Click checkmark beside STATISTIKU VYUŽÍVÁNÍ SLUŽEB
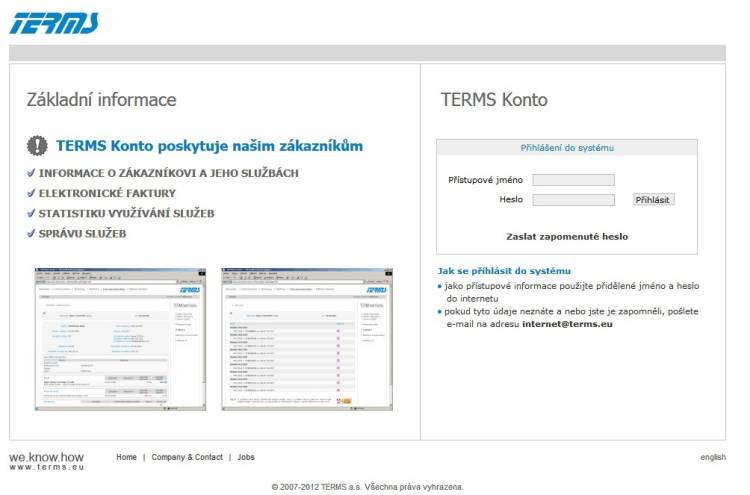Screen dimensions: 750x495 [31, 213]
